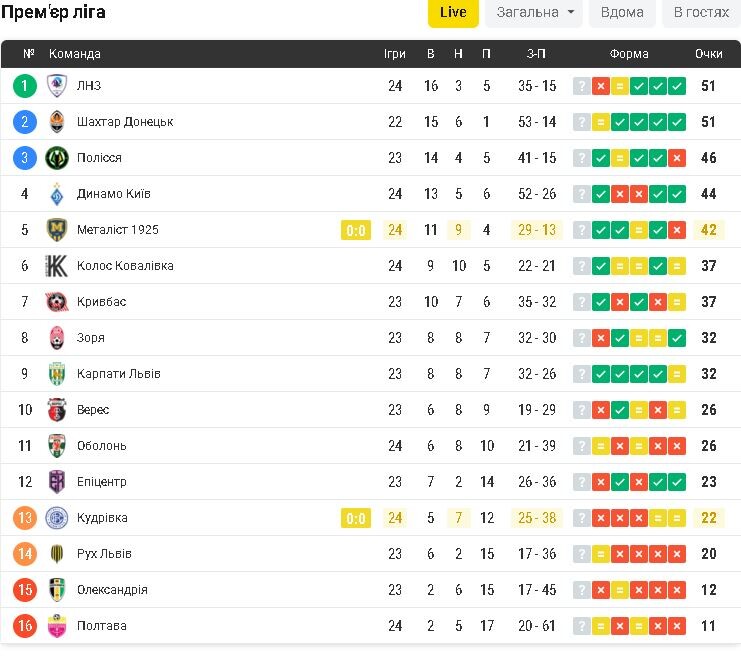Viewport: 741px width, 668px height.
Task: Click the 0:0 live score for Металіст 1925
Action: pyautogui.click(x=356, y=230)
